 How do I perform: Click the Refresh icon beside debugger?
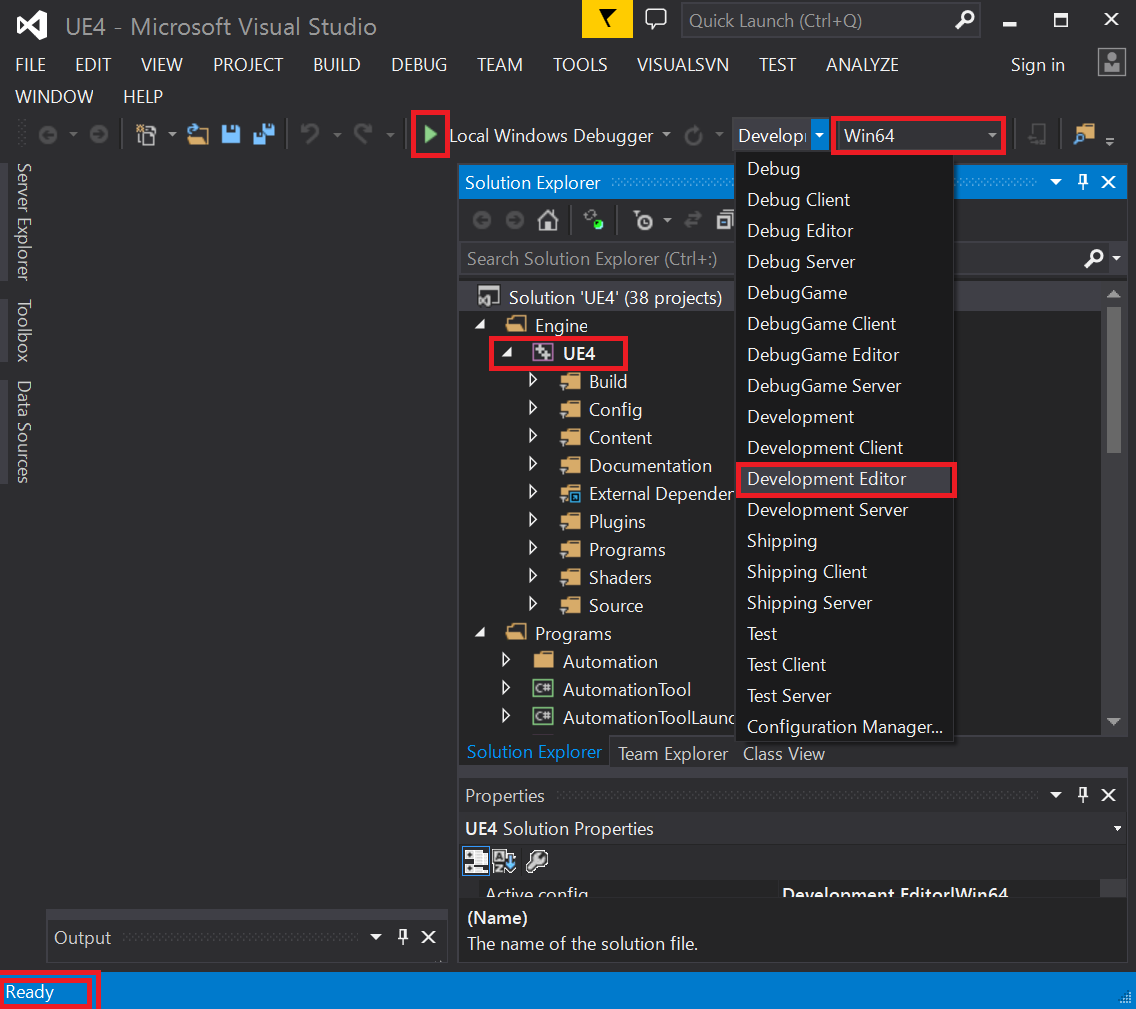693,135
